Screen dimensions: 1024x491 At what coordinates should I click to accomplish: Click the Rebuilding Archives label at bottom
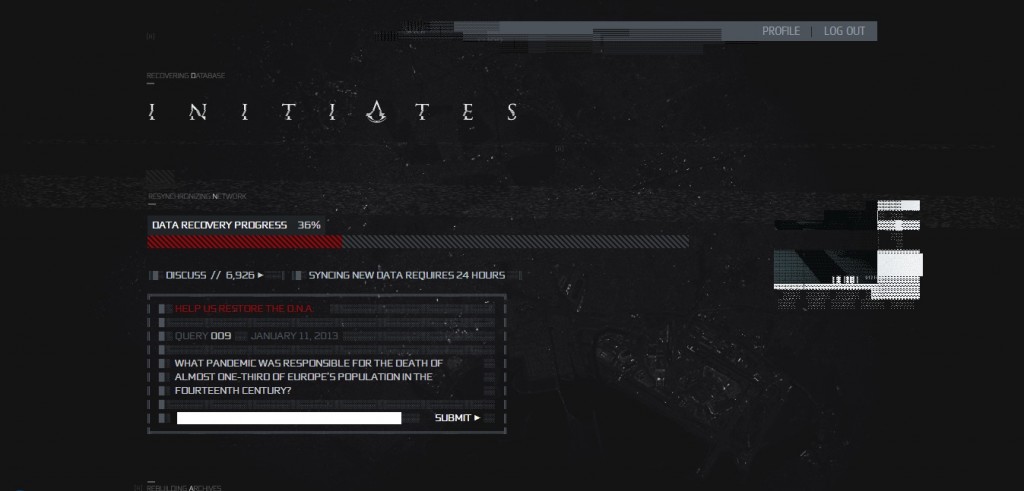point(184,488)
